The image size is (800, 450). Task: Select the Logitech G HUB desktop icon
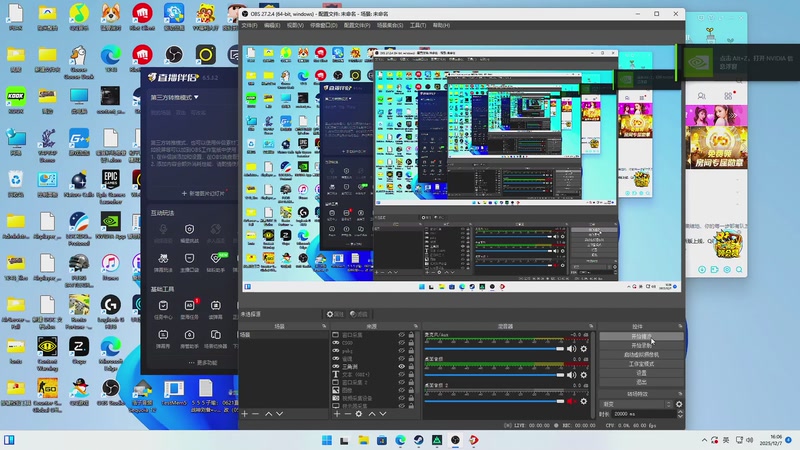point(111,311)
